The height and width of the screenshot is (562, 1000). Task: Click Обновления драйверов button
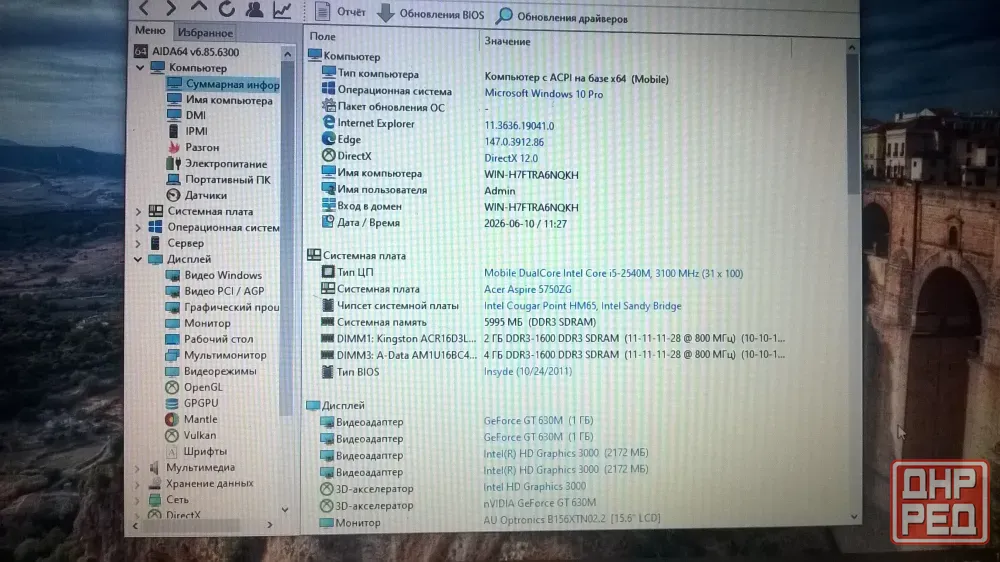[x=562, y=17]
